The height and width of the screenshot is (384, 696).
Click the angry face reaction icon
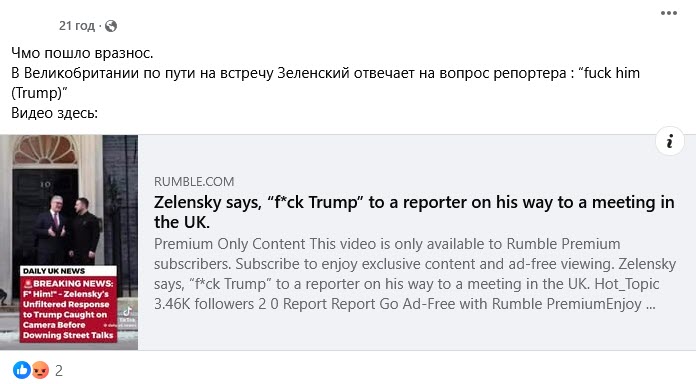click(40, 370)
